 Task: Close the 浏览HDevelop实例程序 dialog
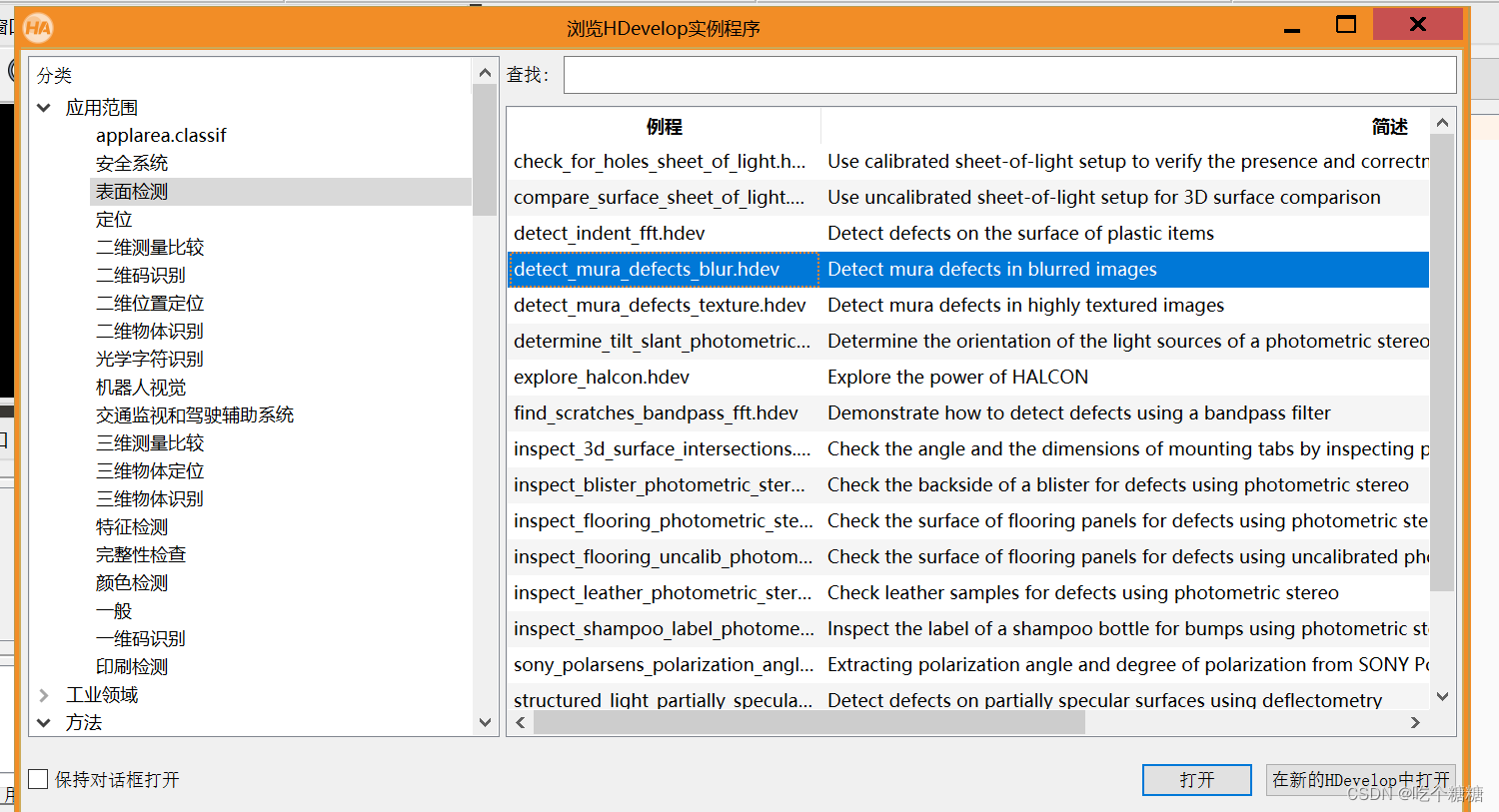click(x=1417, y=24)
